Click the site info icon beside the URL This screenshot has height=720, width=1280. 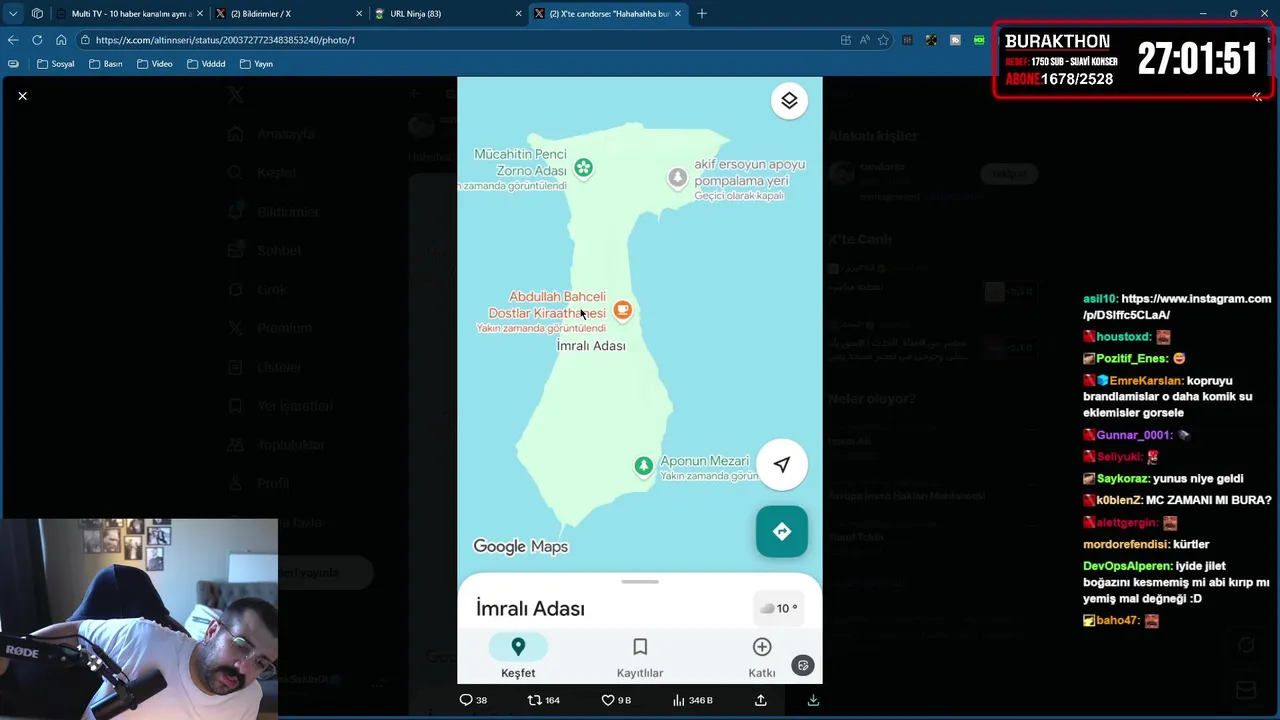coord(86,40)
